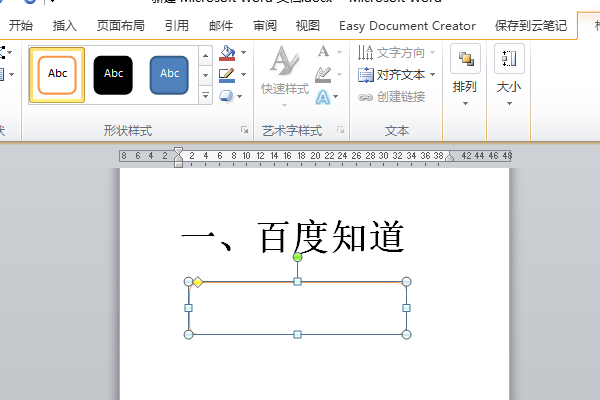This screenshot has width=600, height=400.
Task: Open the 快速样式 WordArt gallery
Action: pos(284,77)
